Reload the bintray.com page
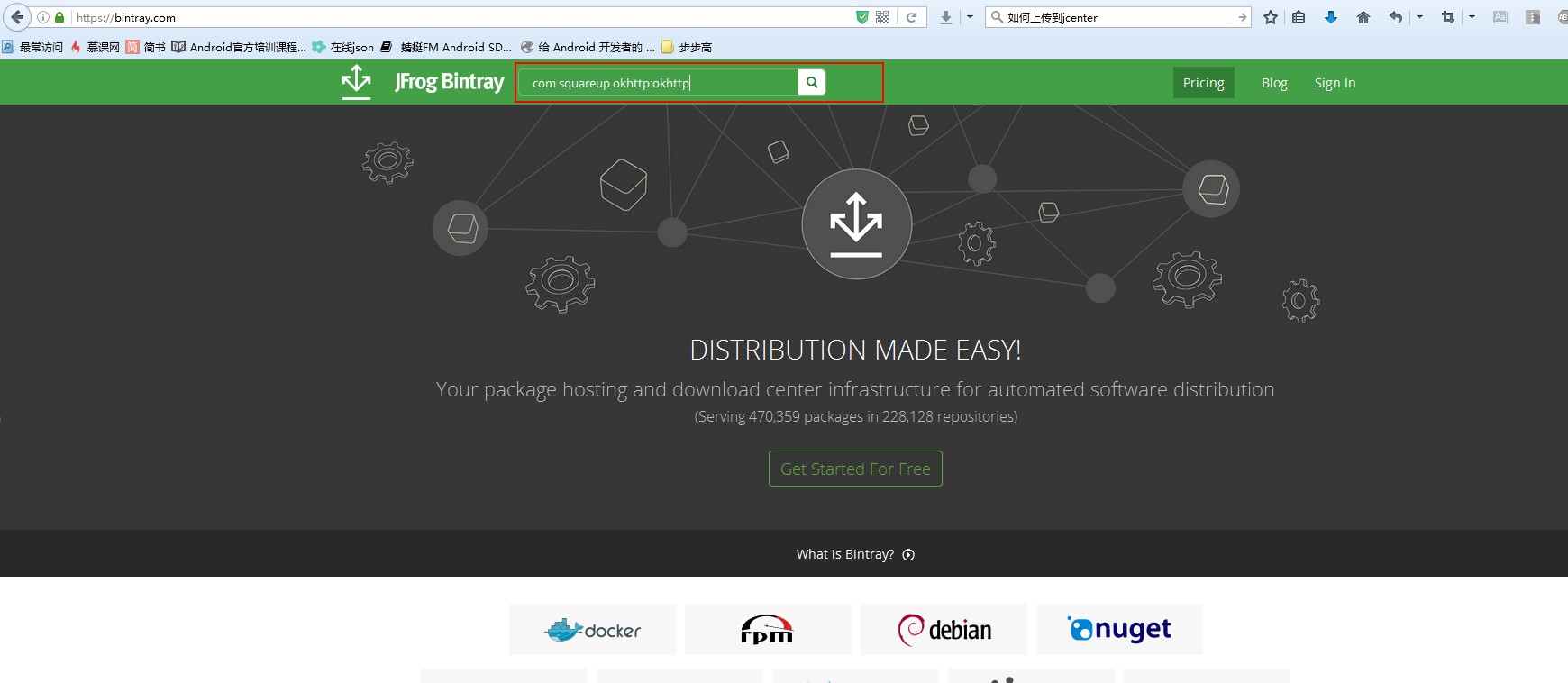 [x=912, y=17]
